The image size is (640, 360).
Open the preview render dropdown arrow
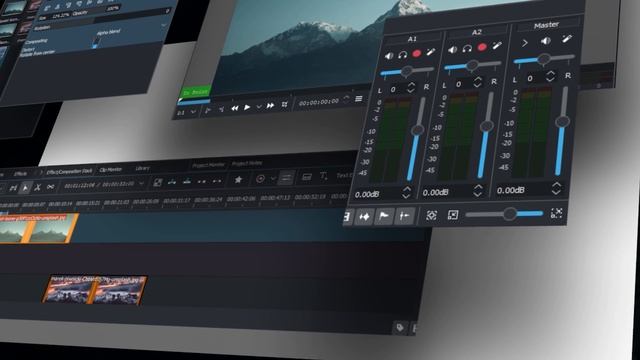point(273,178)
